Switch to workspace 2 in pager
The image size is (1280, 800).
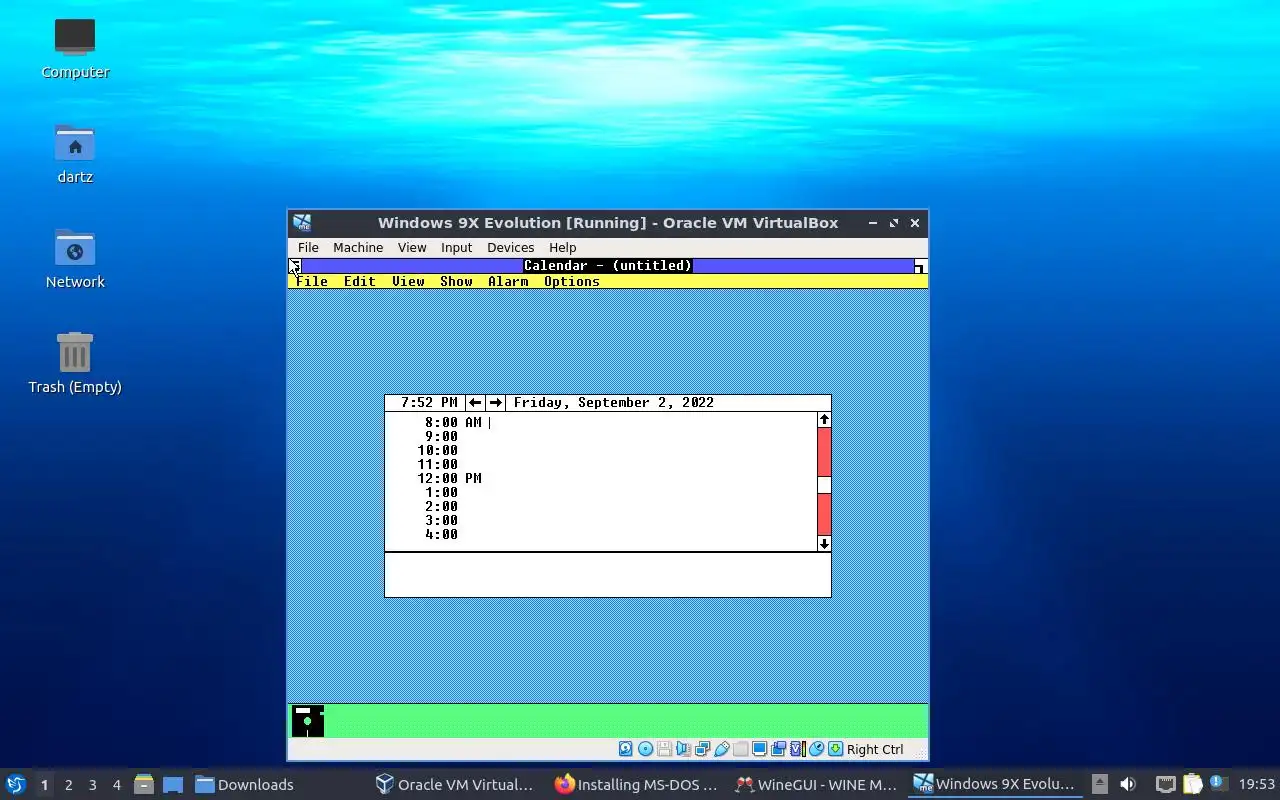coord(68,785)
